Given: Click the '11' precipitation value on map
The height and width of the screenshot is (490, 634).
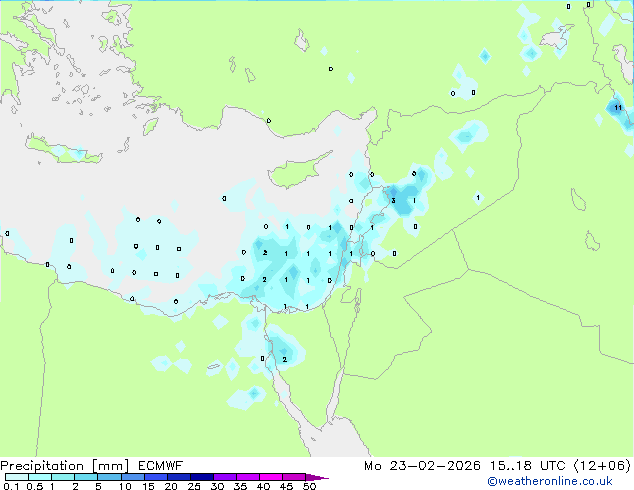Looking at the screenshot, I should click(618, 108).
